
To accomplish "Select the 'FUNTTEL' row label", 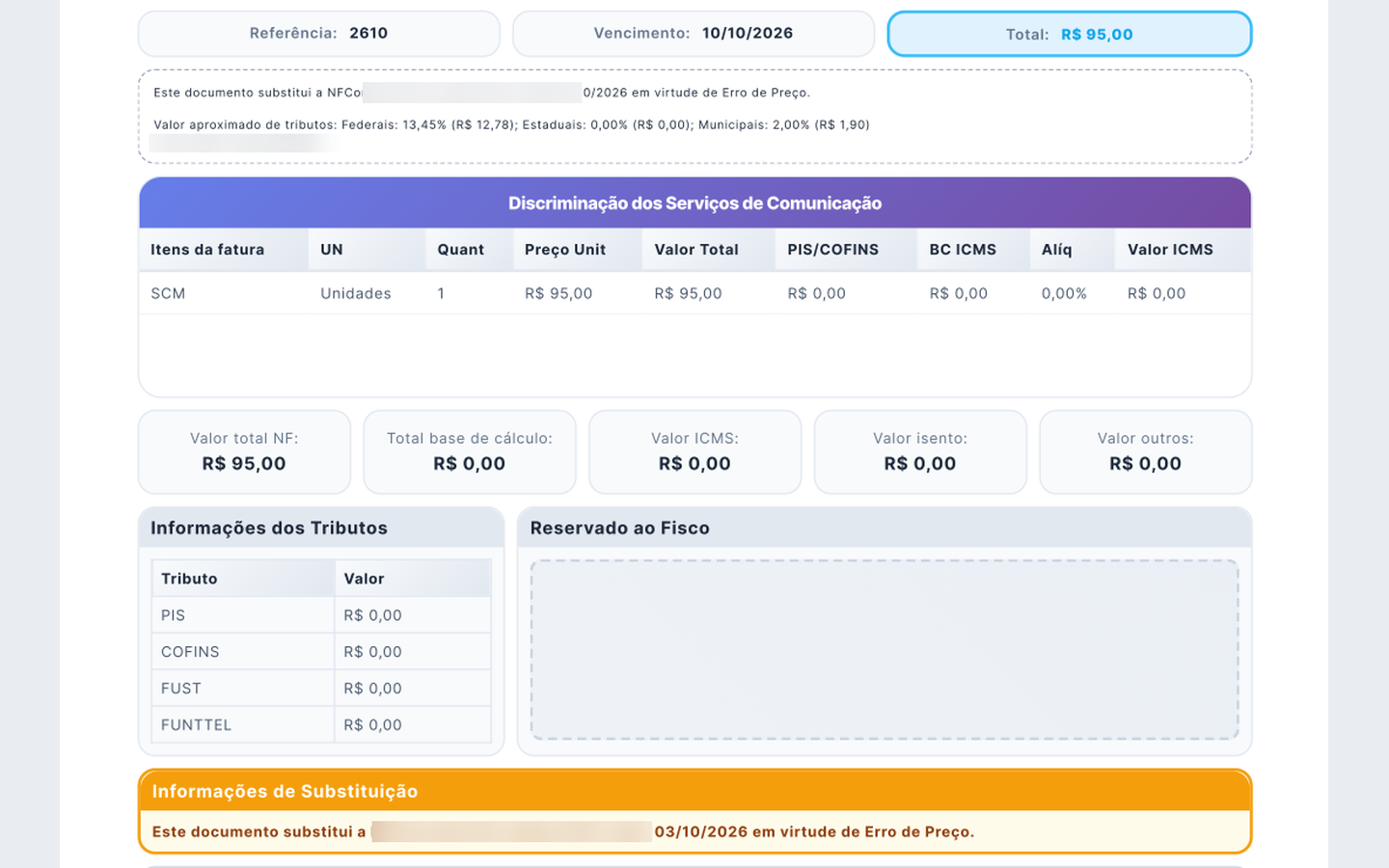I will click(196, 725).
